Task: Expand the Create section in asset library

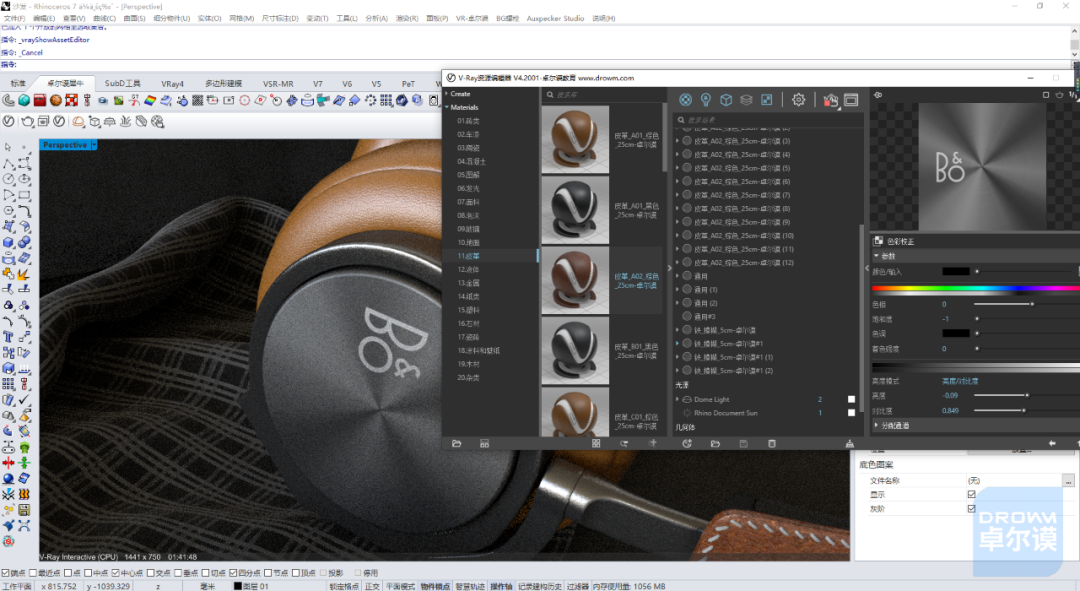Action: (447, 94)
